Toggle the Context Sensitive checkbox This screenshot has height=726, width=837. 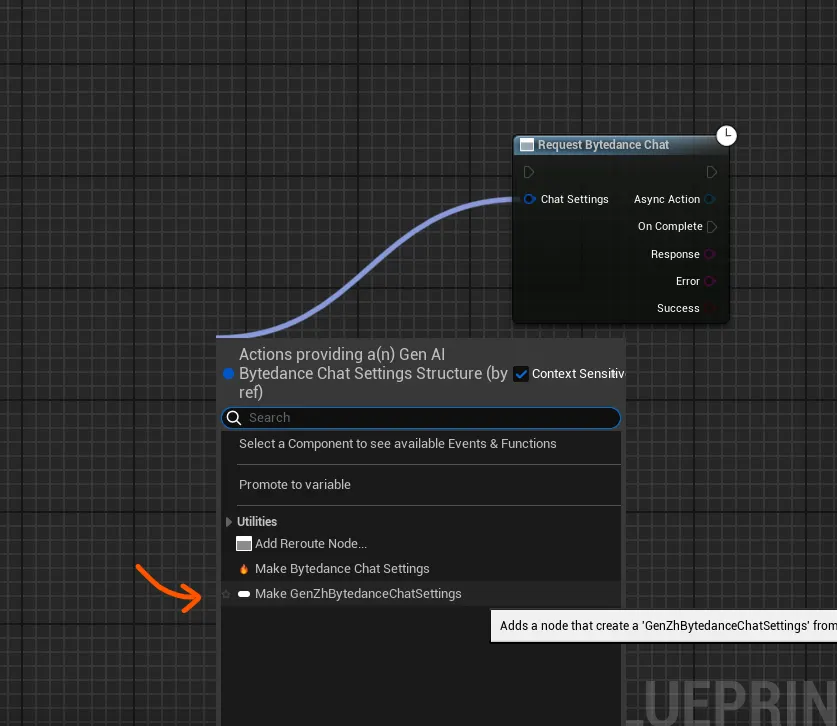tap(520, 374)
